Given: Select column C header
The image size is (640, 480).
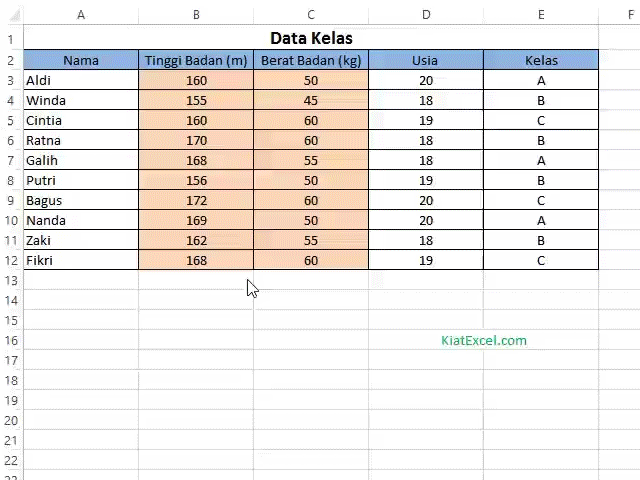Looking at the screenshot, I should click(311, 15).
